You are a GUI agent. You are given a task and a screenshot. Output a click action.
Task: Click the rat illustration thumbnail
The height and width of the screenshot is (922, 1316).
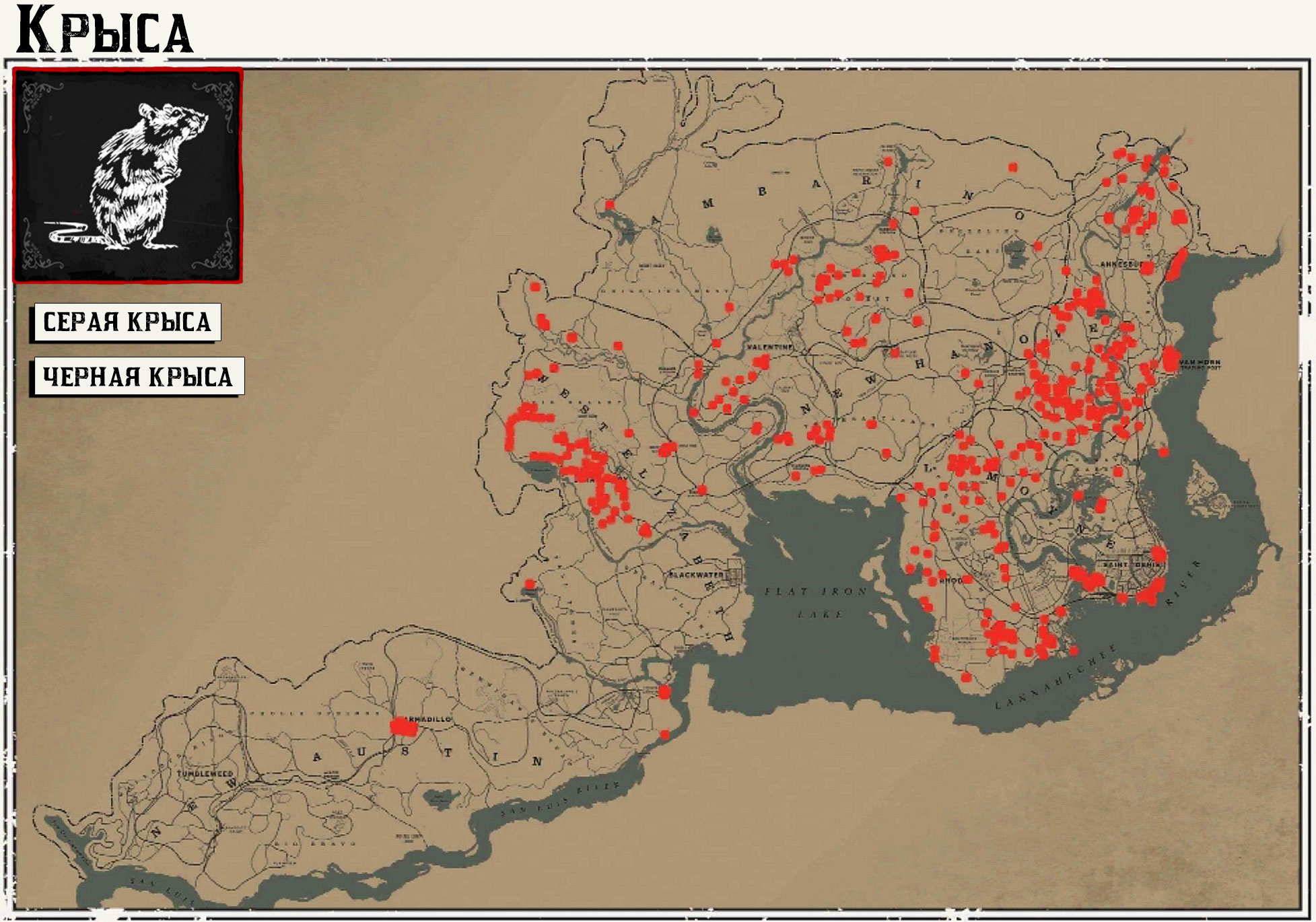(128, 175)
